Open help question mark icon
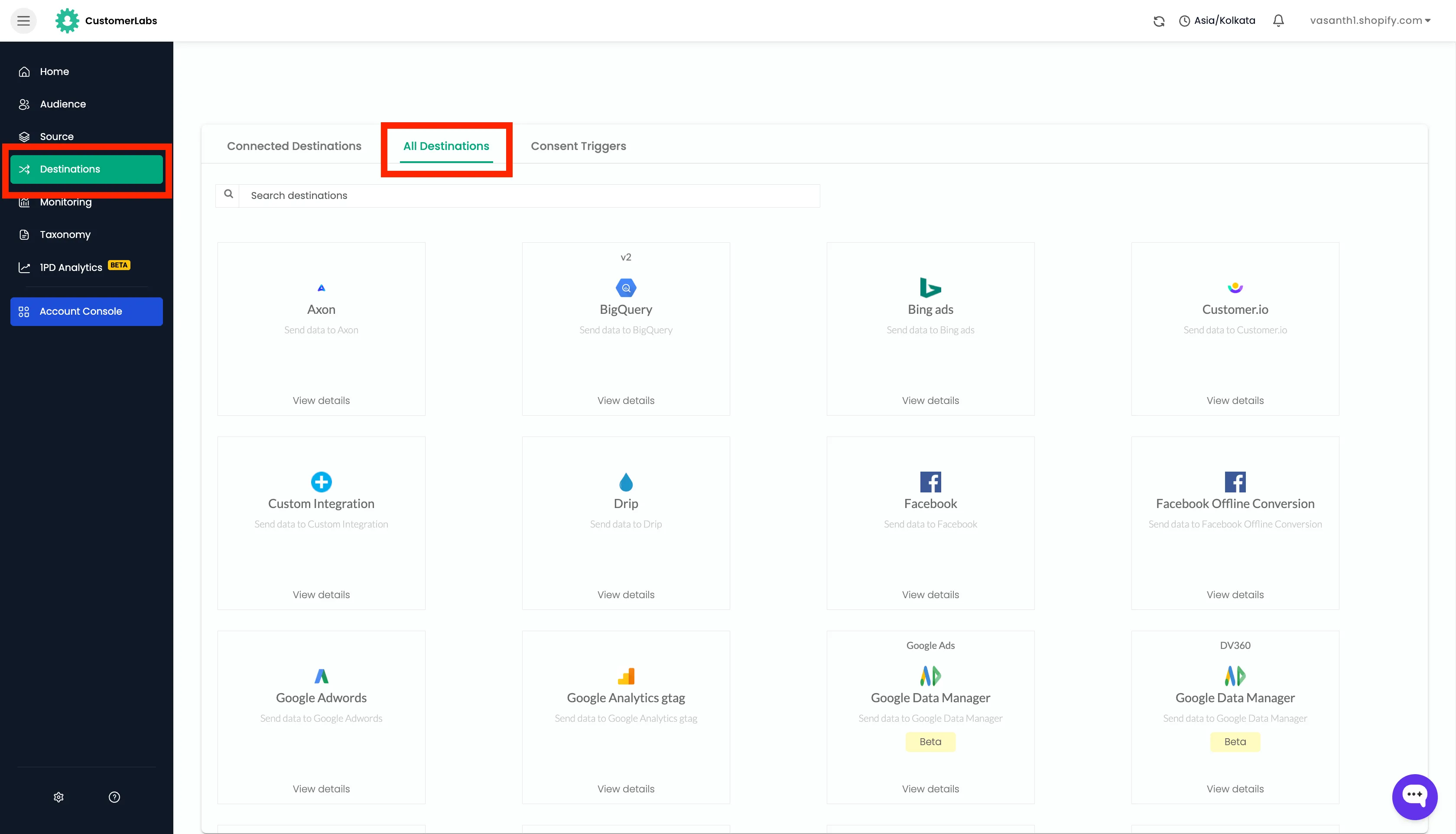The image size is (1456, 834). 114,797
